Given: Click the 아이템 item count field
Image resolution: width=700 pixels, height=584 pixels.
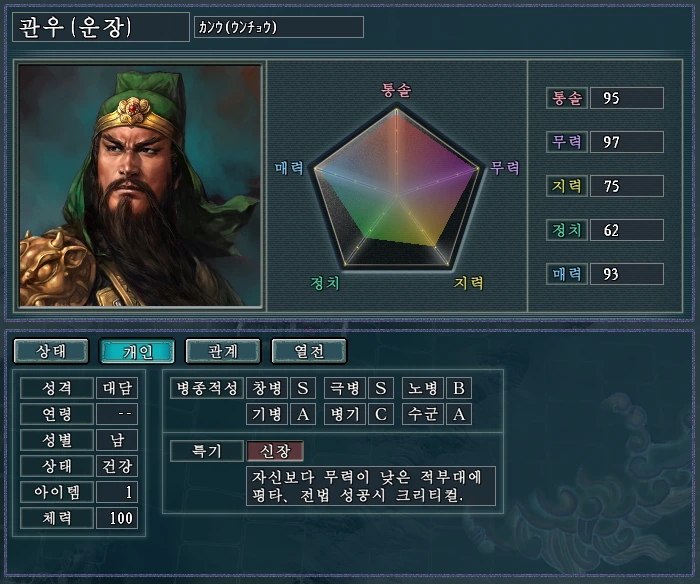Looking at the screenshot, I should (x=117, y=492).
